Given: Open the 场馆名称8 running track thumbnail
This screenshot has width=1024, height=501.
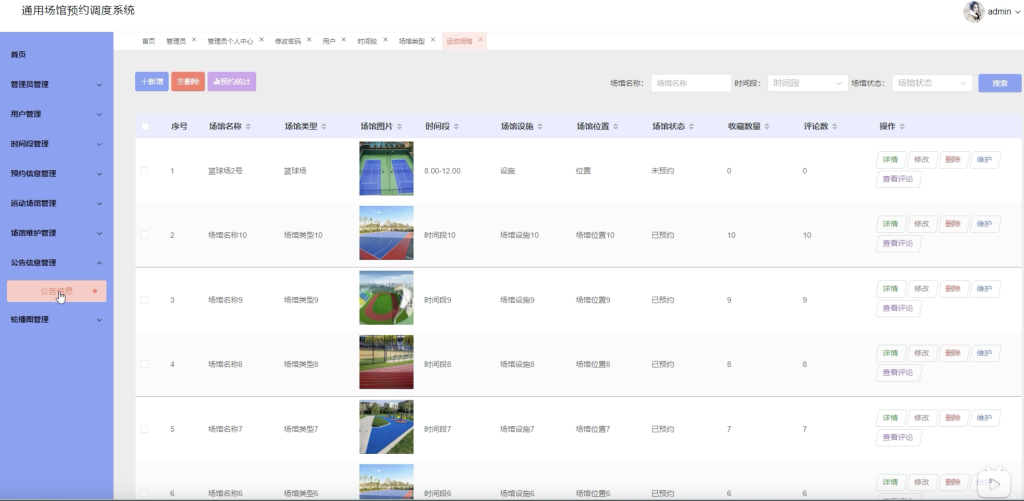Looking at the screenshot, I should coord(386,362).
